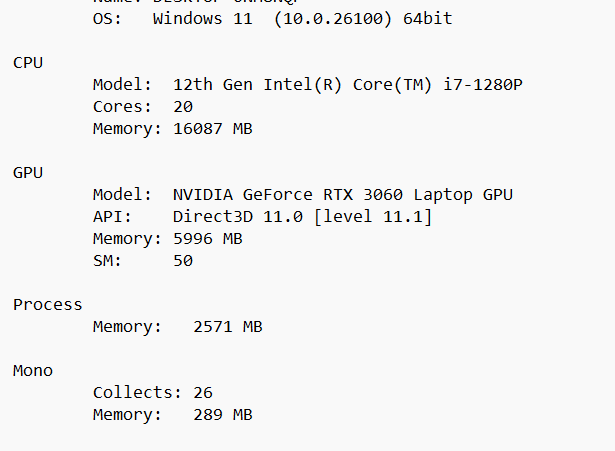The image size is (615, 451).
Task: Click the Mono Collects value 26
Action: coord(203,393)
